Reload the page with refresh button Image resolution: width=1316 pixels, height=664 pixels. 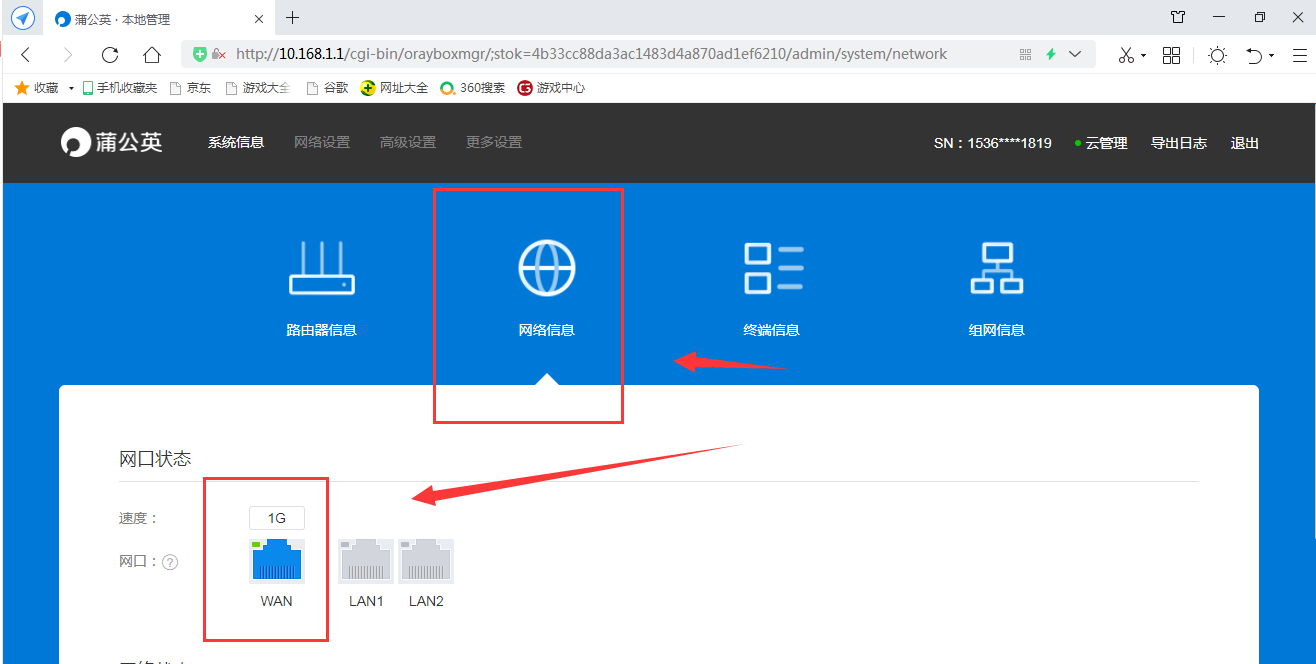[110, 55]
